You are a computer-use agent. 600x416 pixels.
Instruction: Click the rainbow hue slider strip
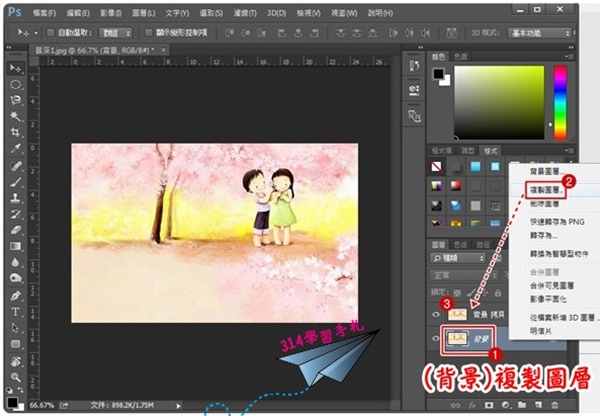560,102
